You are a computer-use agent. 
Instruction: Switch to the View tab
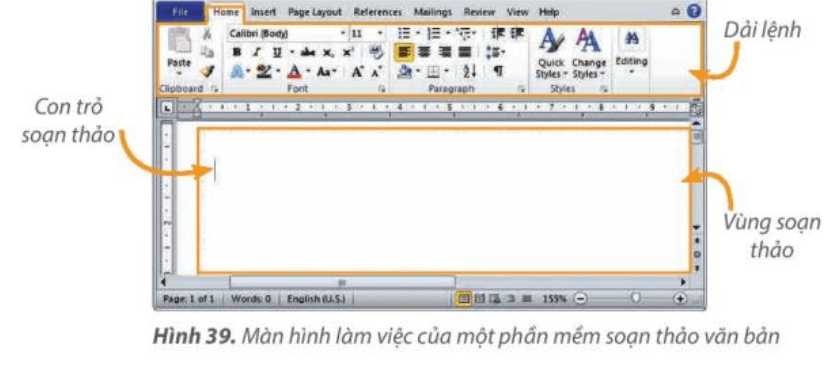pyautogui.click(x=518, y=12)
